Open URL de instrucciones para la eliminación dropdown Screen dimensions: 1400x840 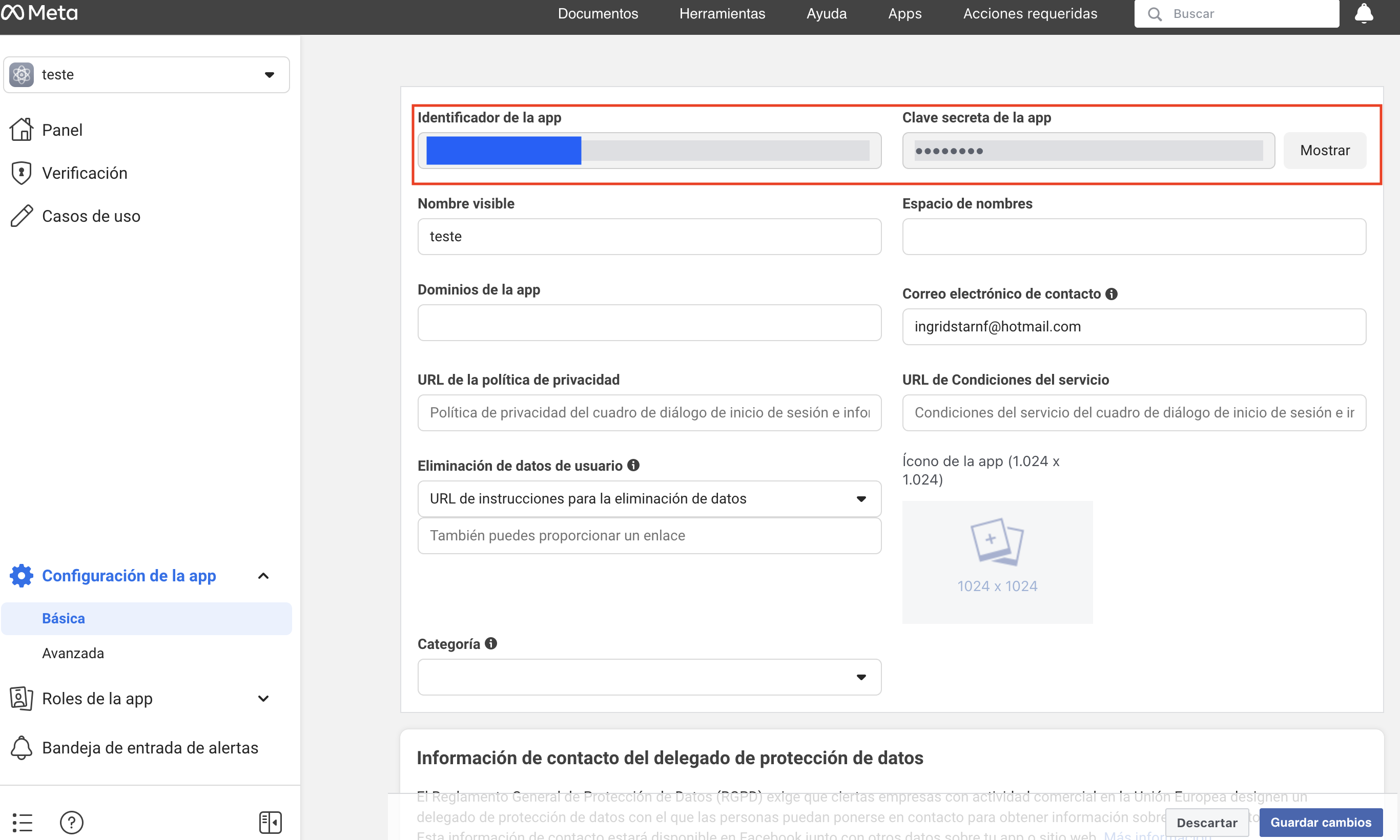[649, 499]
